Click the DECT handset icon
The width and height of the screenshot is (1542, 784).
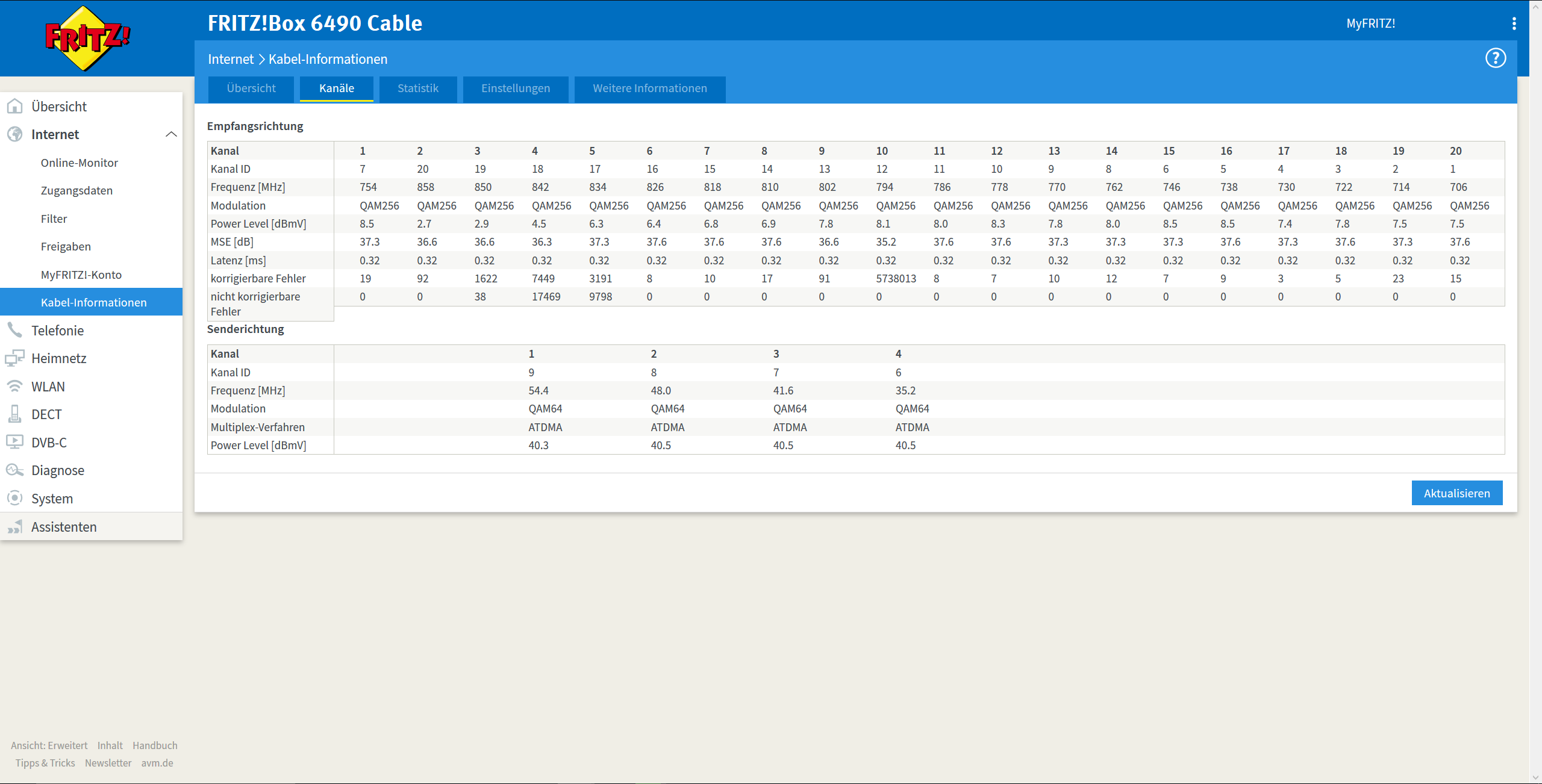click(14, 414)
